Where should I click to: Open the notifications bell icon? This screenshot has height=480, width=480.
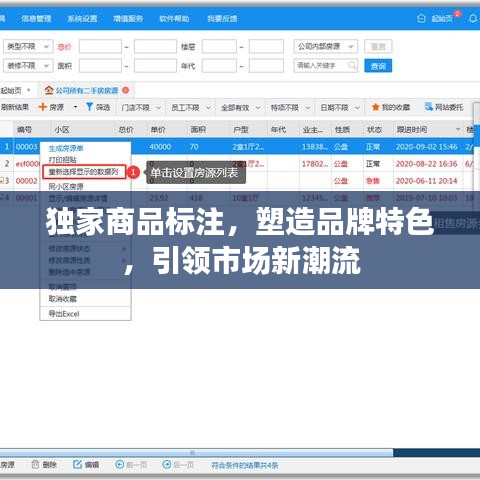[x=473, y=18]
